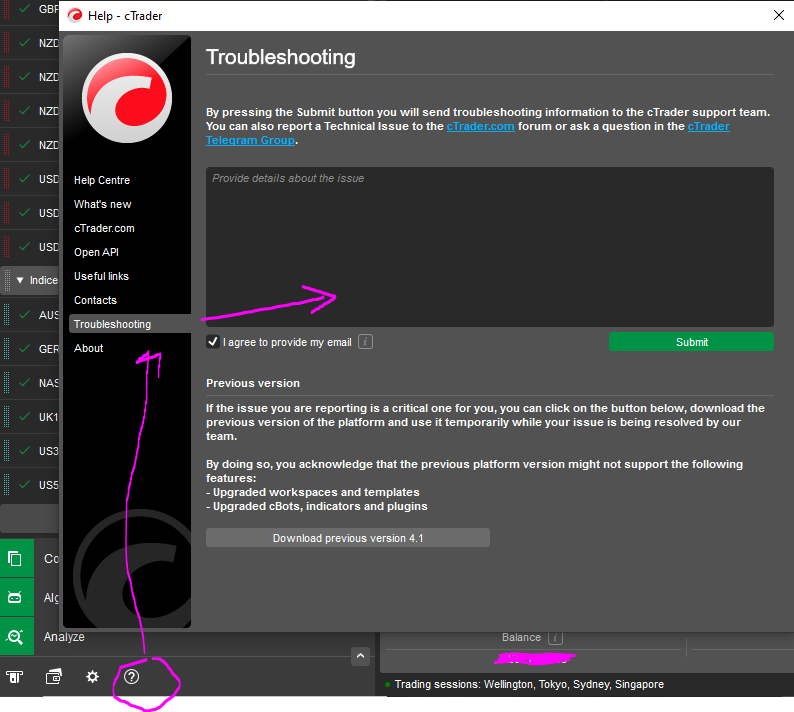This screenshot has height=712, width=794.
Task: Click the cTrader logo in Help title bar
Action: pos(75,16)
